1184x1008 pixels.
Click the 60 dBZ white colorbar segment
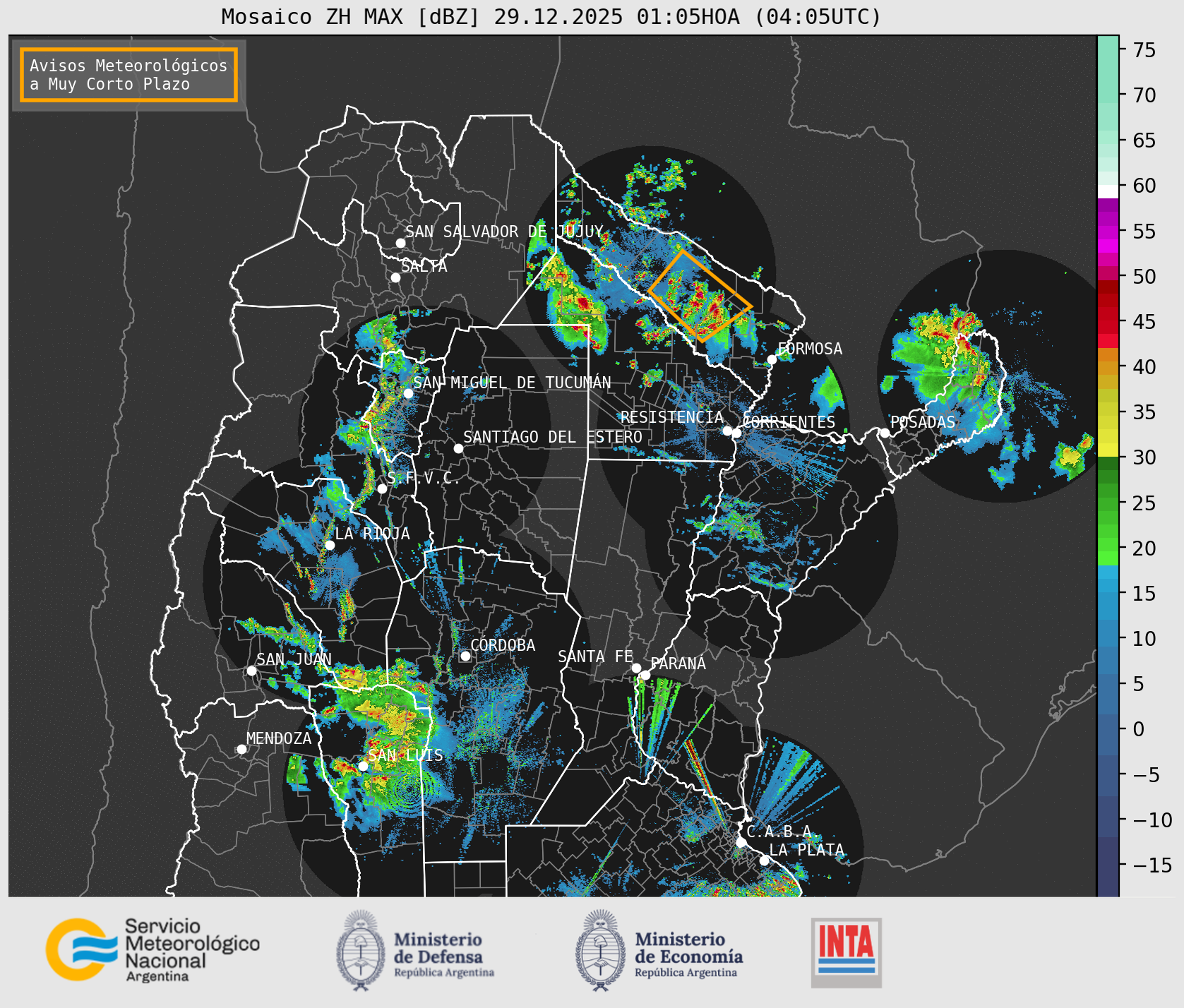[1108, 191]
